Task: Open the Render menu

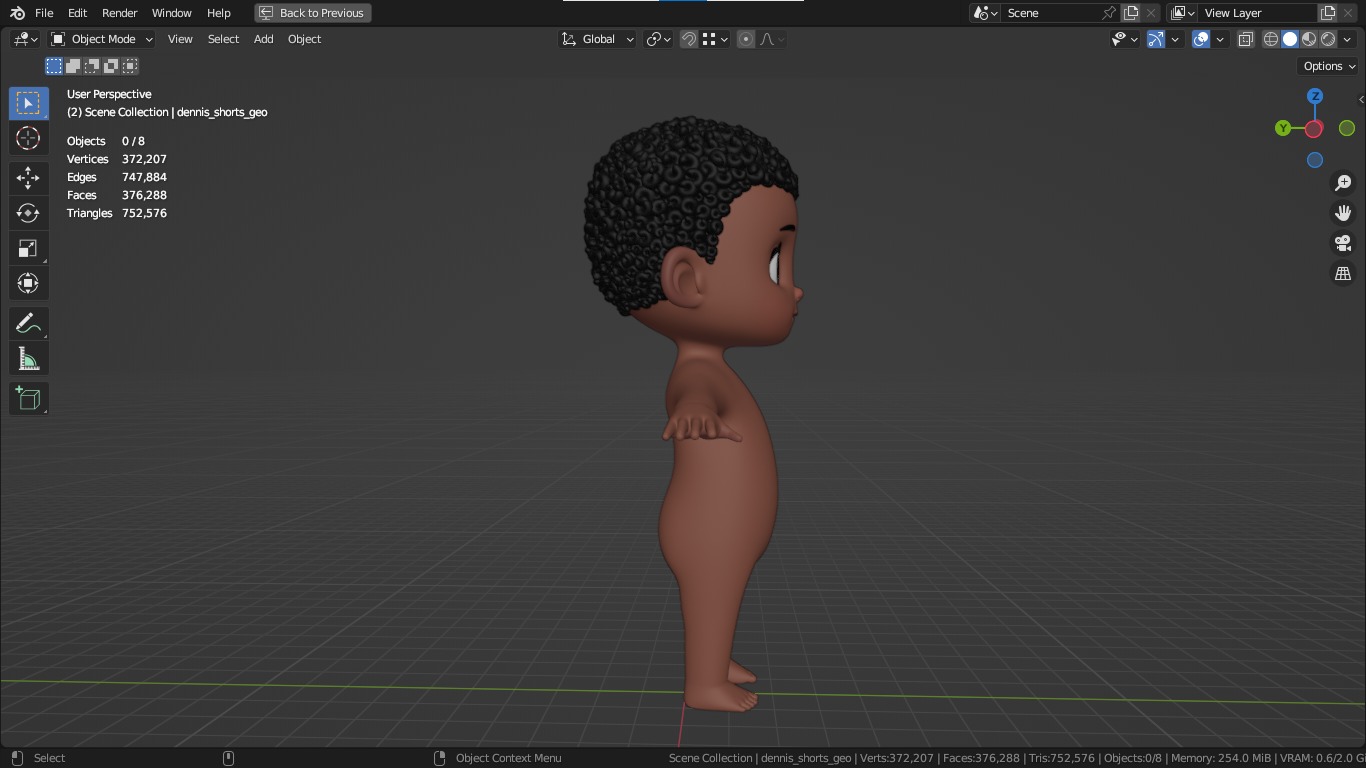Action: pyautogui.click(x=119, y=13)
